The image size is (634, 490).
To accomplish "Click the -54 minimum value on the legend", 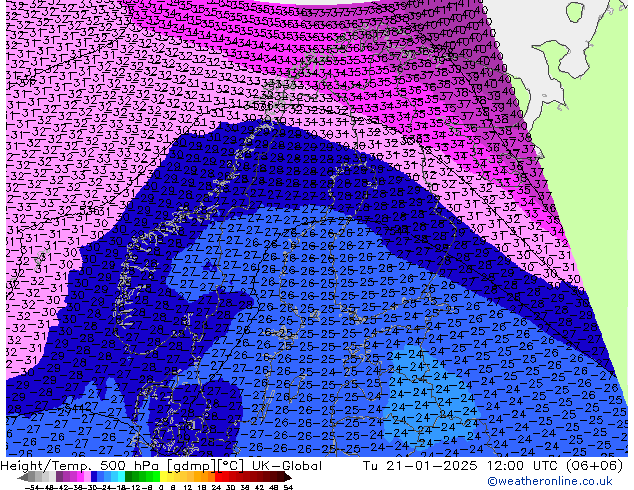I will (32, 487).
